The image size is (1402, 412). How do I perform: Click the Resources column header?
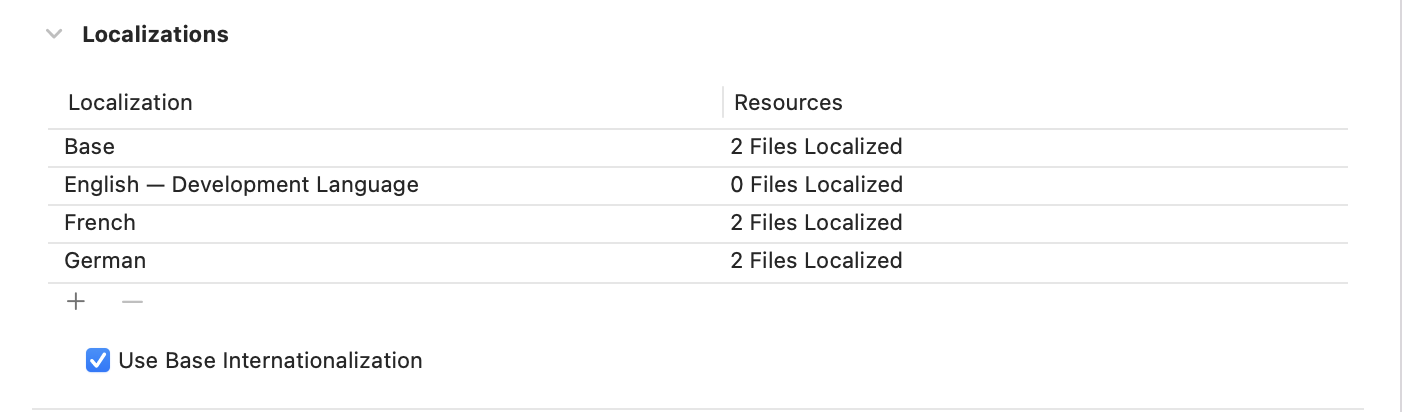[x=788, y=102]
